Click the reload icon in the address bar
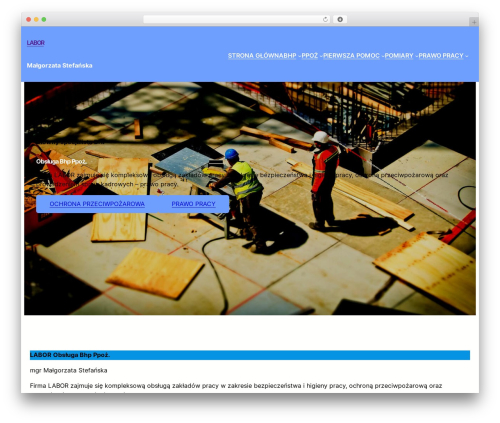 pos(325,19)
